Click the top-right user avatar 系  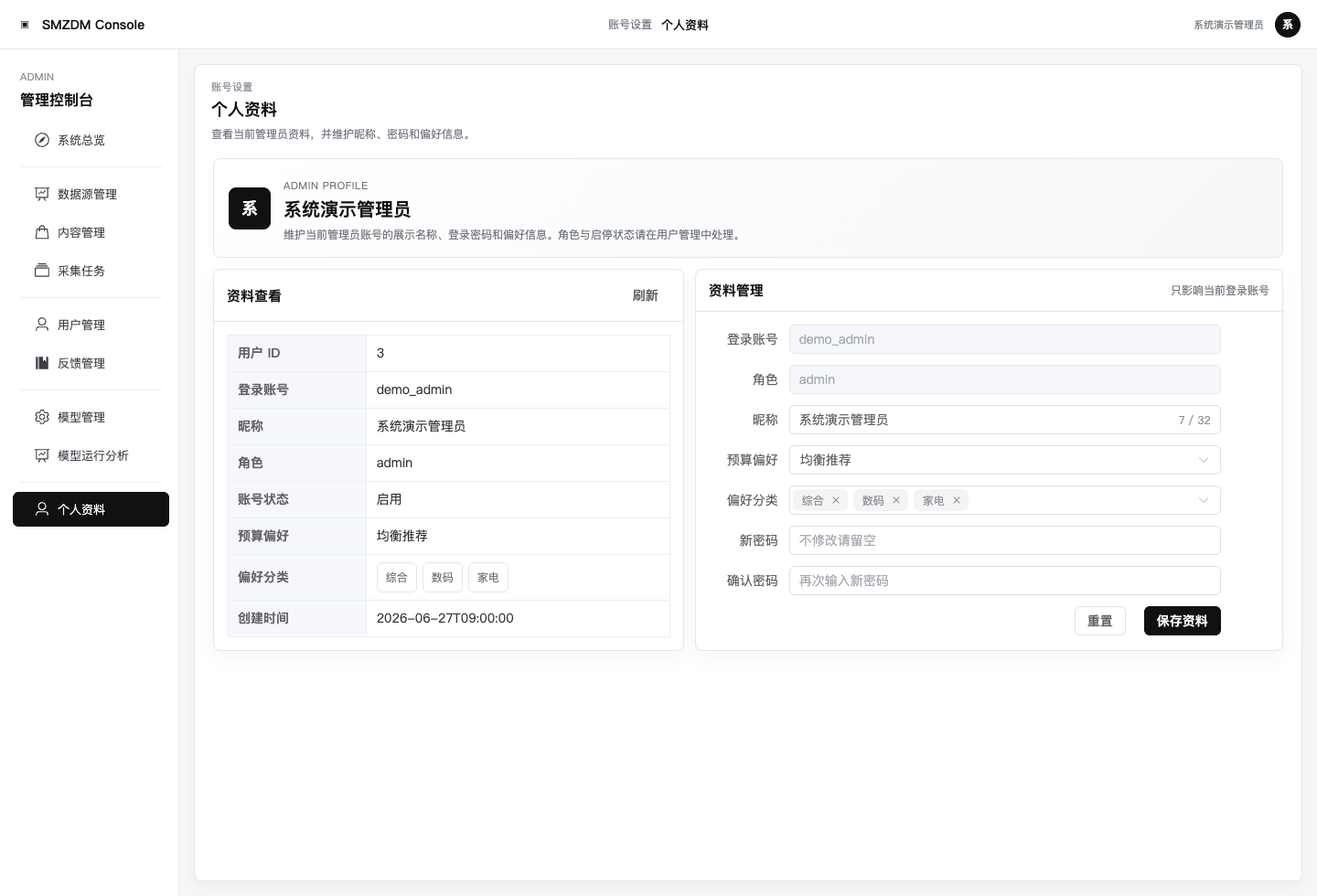click(x=1288, y=25)
